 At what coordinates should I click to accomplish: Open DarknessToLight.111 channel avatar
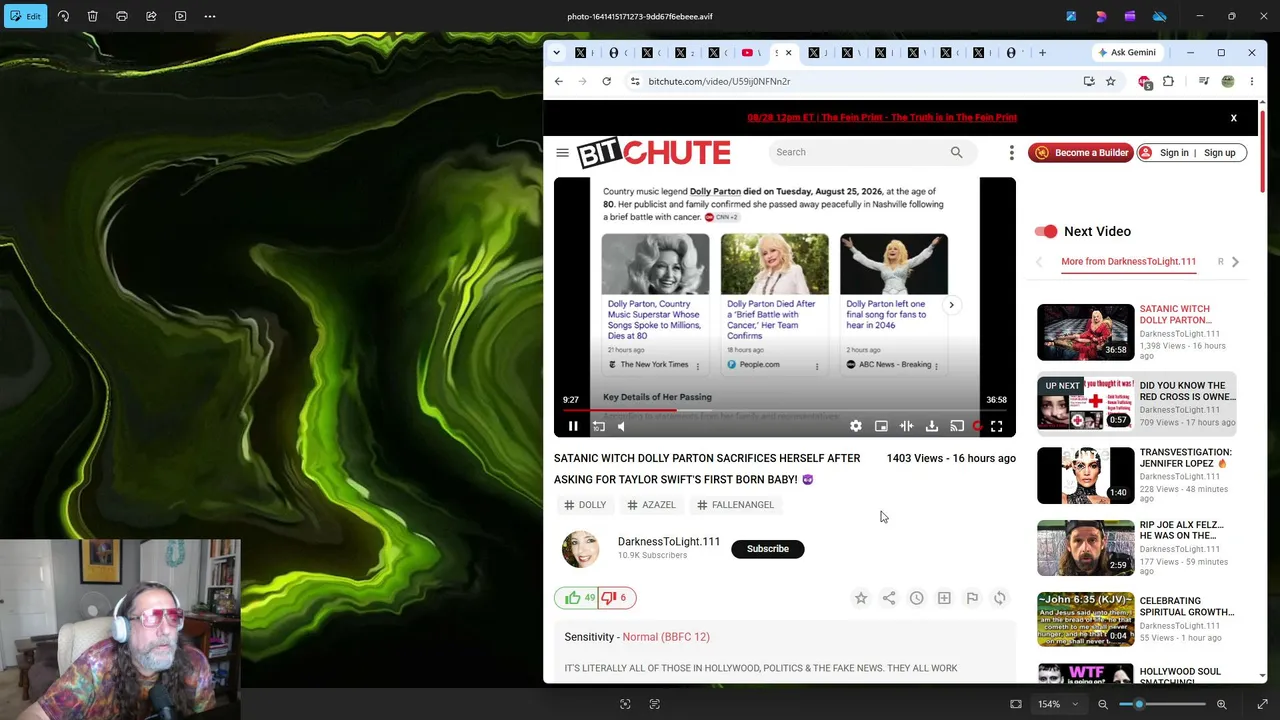tap(580, 549)
